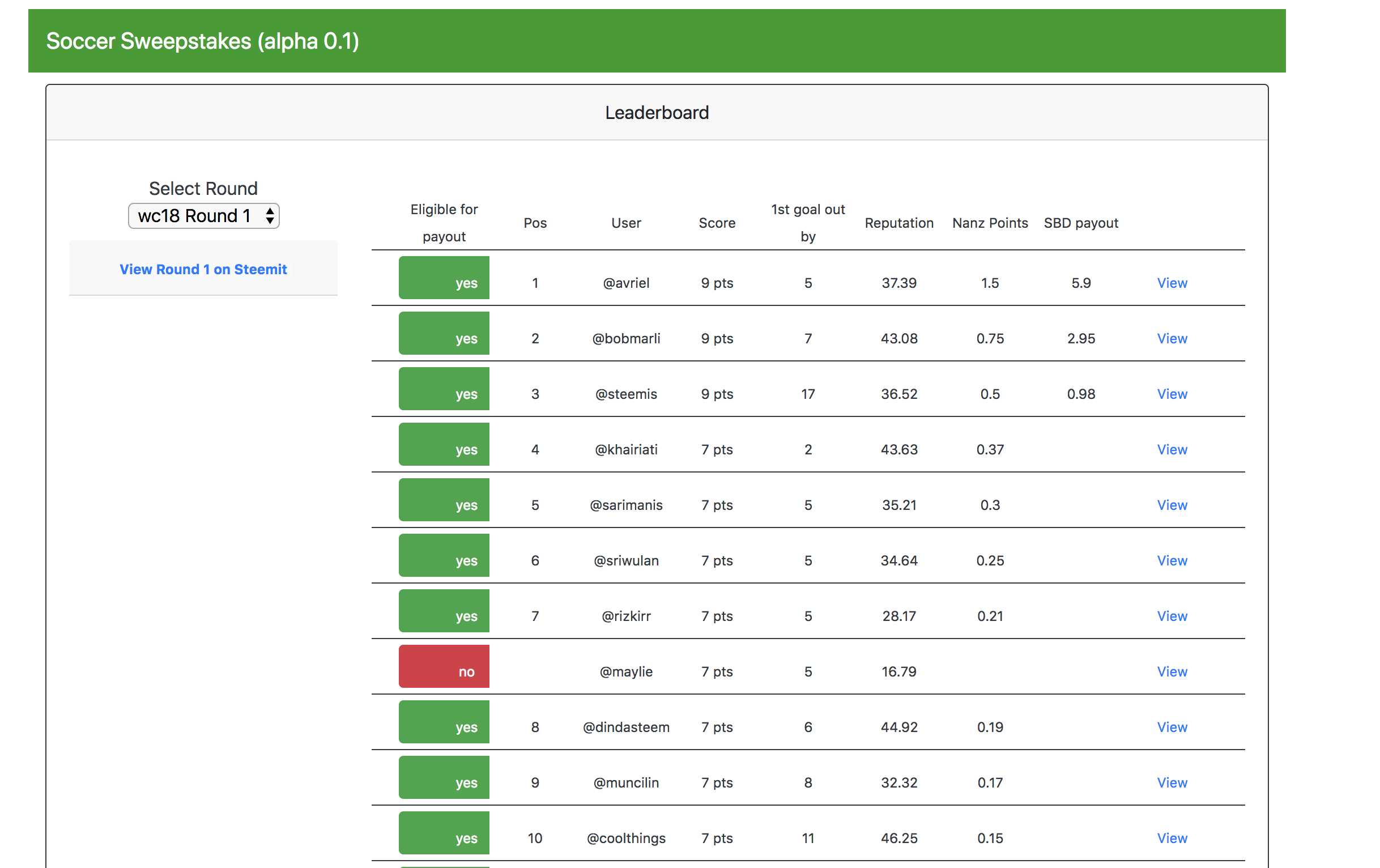Click View link in @muncilin row

1172,782
